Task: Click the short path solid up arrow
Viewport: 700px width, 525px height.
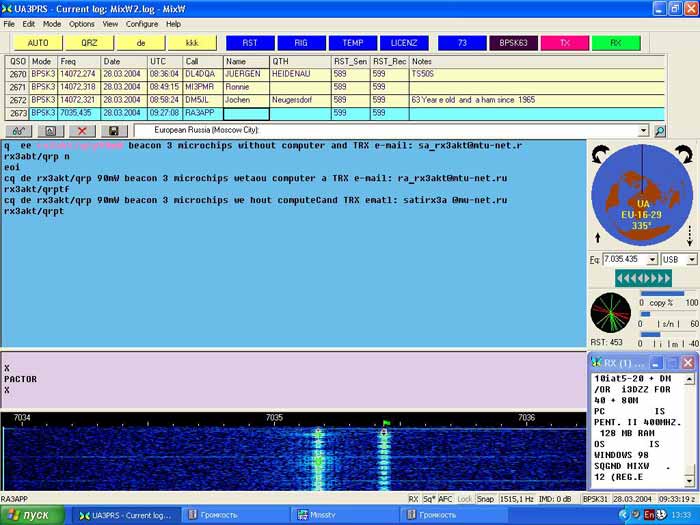Action: coord(600,238)
